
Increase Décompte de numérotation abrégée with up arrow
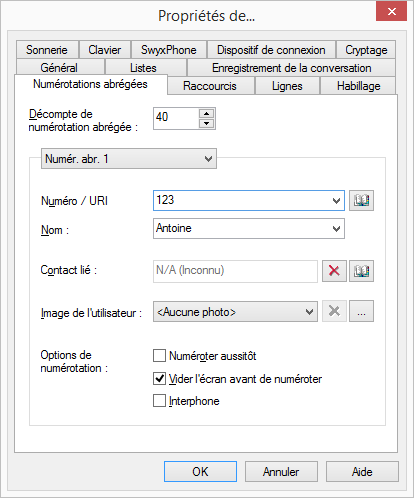pyautogui.click(x=207, y=114)
